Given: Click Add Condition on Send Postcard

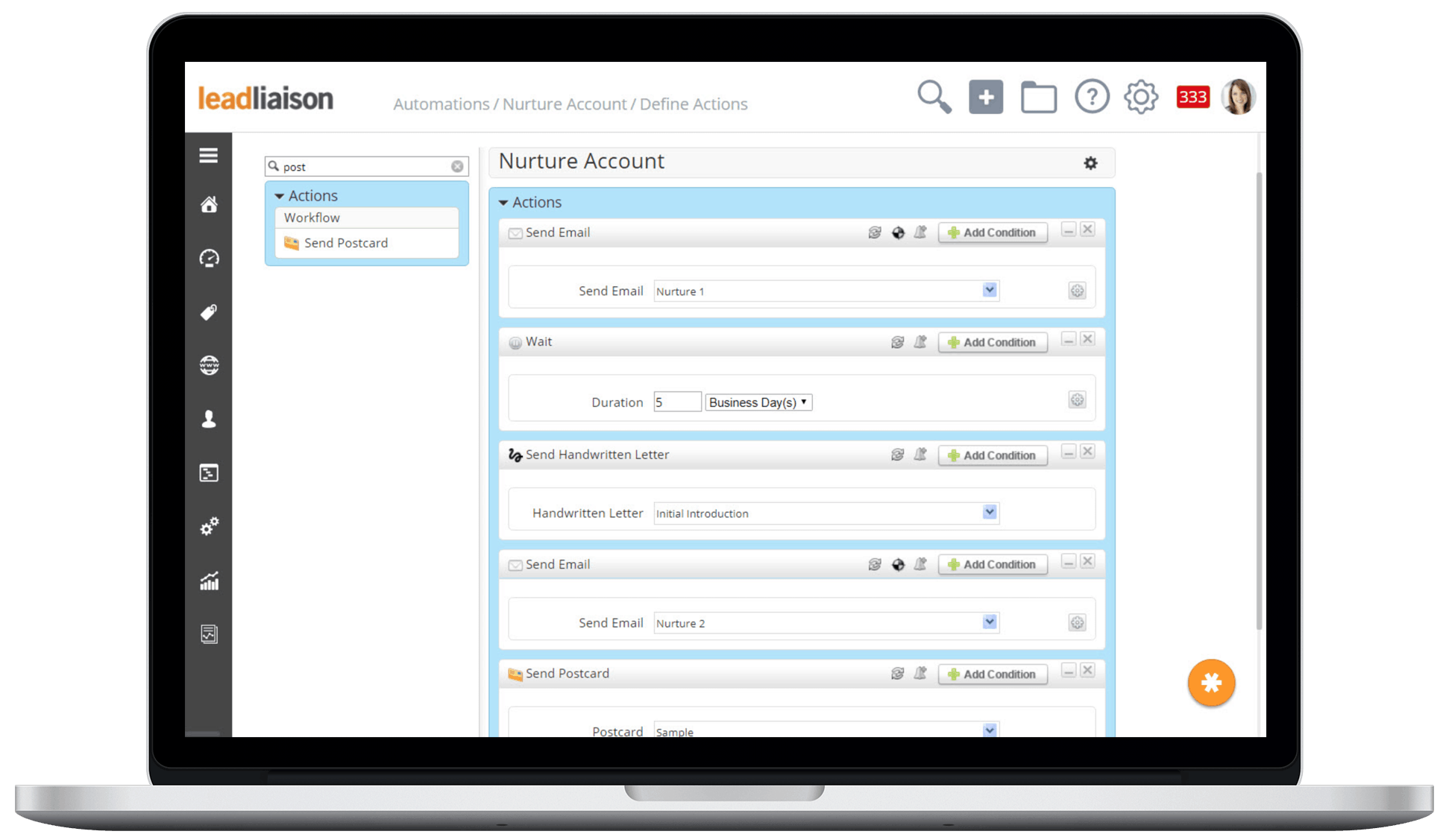Looking at the screenshot, I should coord(993,674).
